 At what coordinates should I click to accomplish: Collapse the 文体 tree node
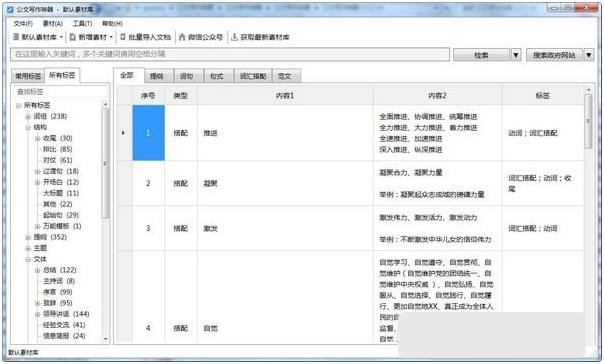[28, 259]
